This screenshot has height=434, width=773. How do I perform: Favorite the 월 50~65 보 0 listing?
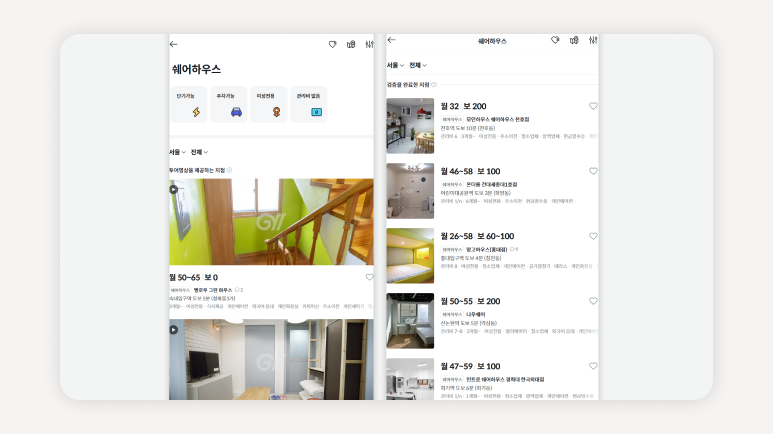pos(369,277)
